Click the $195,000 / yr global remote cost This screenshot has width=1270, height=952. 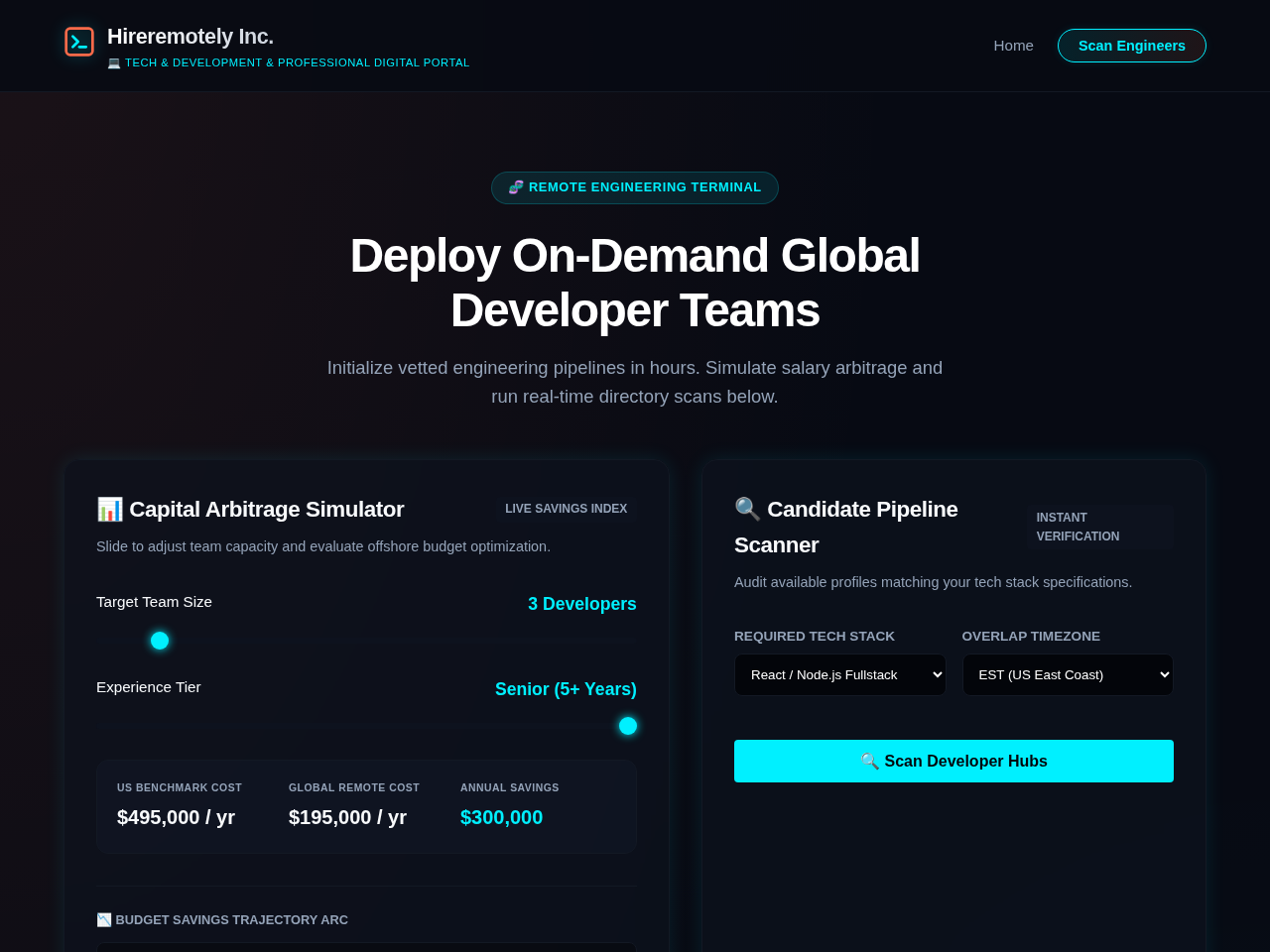click(x=347, y=817)
